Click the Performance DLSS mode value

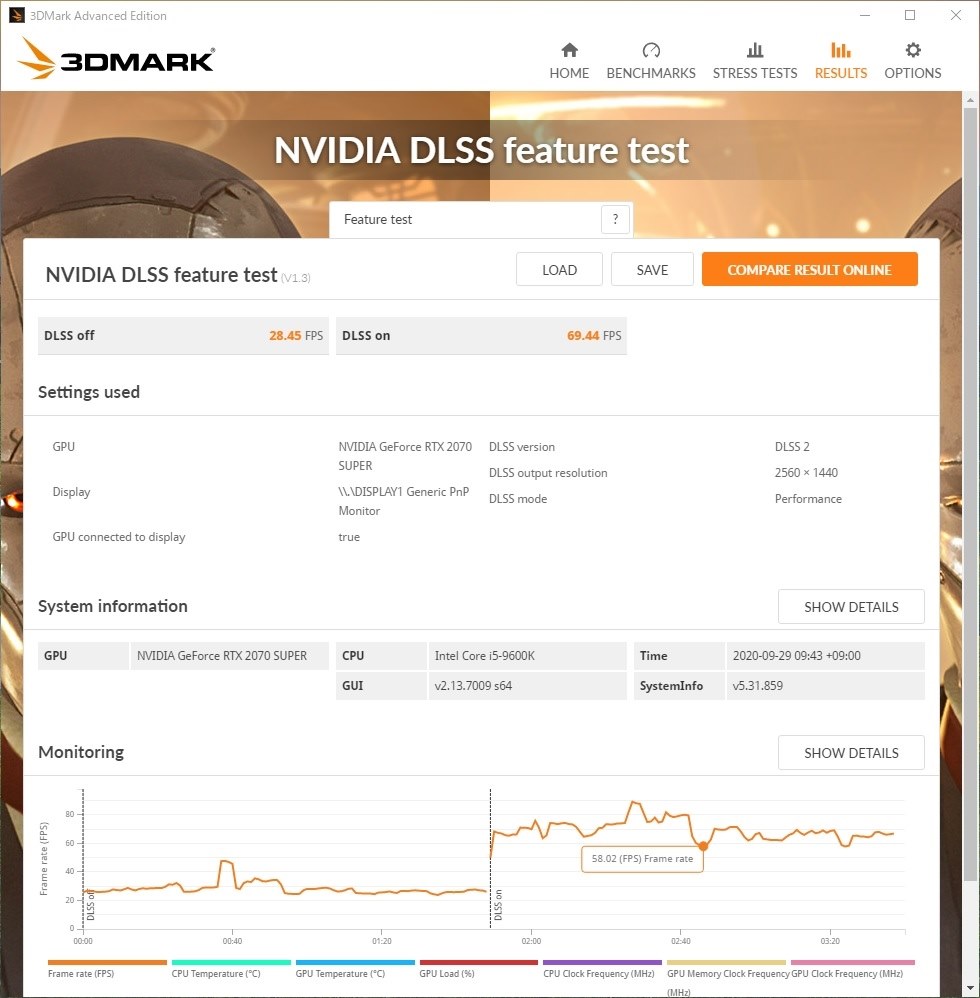[x=808, y=498]
